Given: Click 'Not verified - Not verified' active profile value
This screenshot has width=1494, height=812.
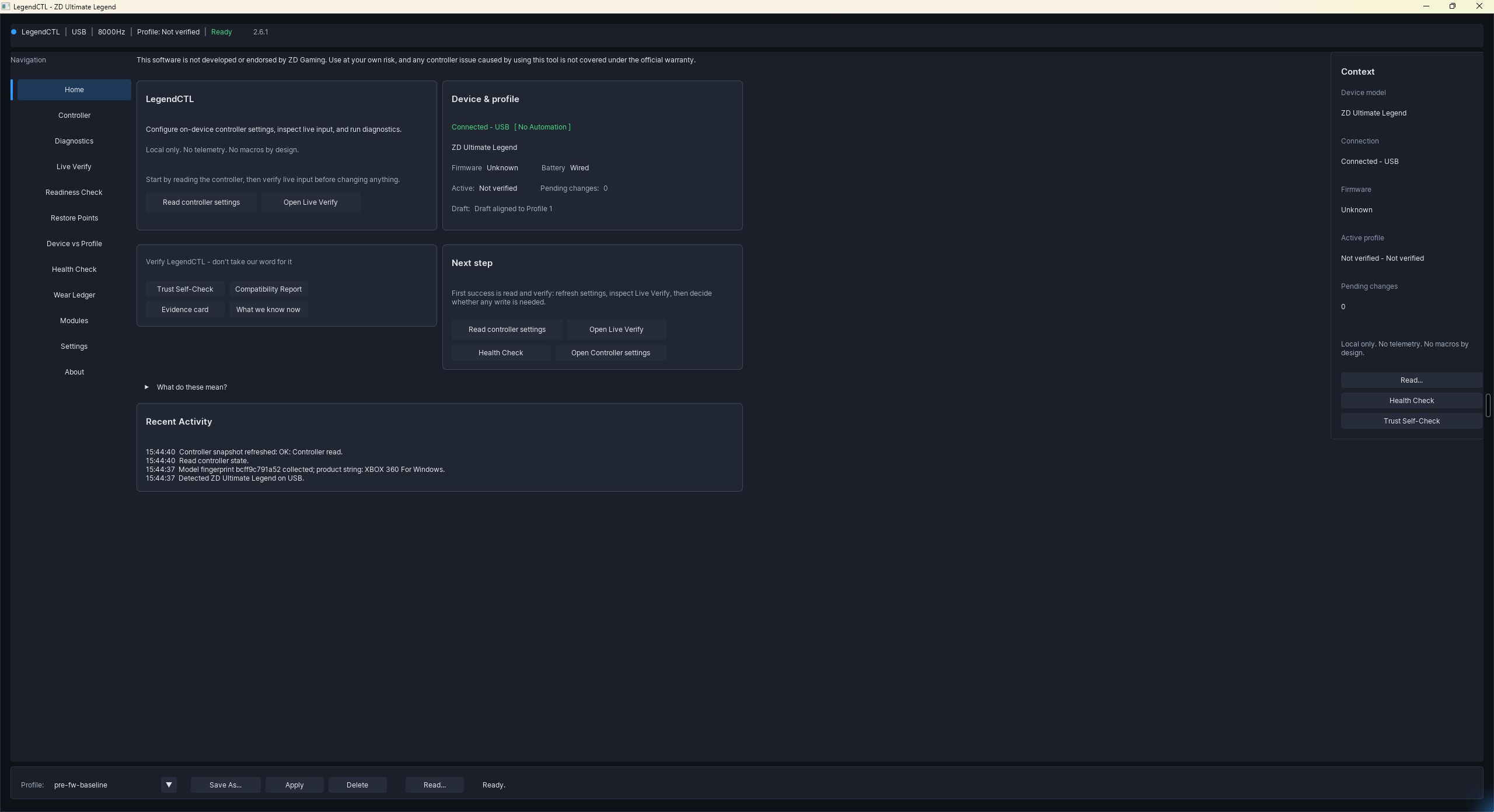Looking at the screenshot, I should tap(1382, 258).
